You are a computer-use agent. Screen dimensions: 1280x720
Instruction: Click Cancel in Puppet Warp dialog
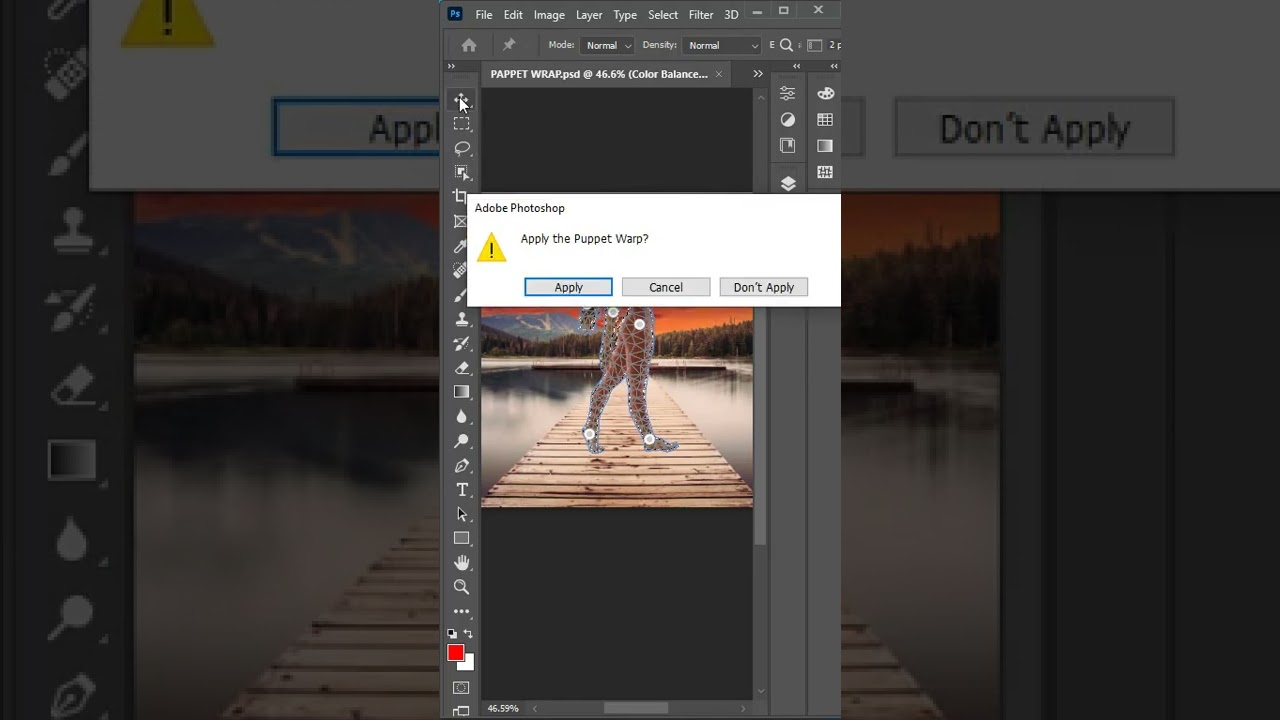coord(666,287)
